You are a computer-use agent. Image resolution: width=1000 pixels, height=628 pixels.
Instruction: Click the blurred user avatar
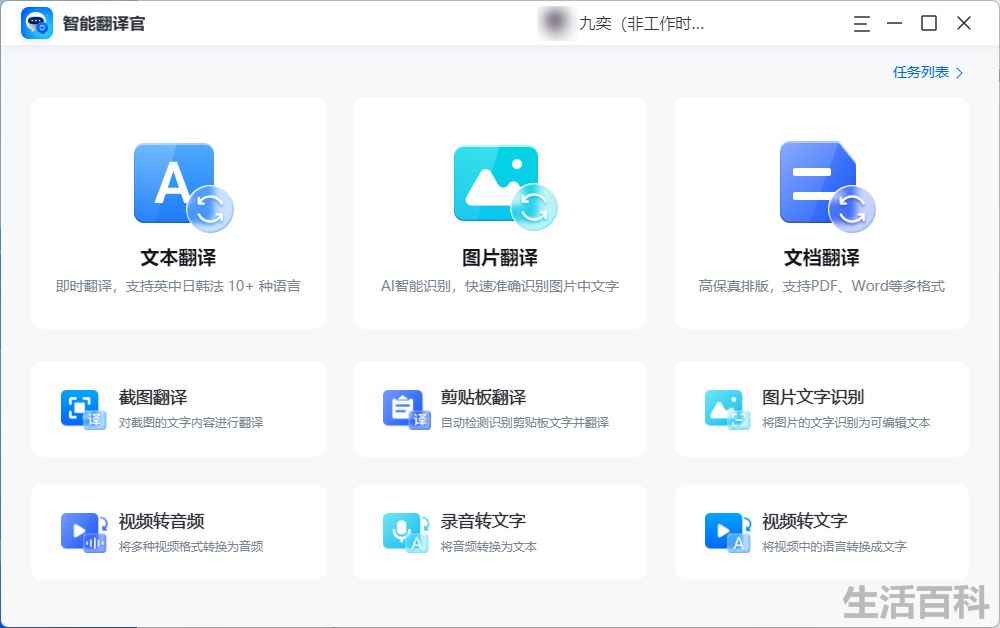pyautogui.click(x=554, y=23)
